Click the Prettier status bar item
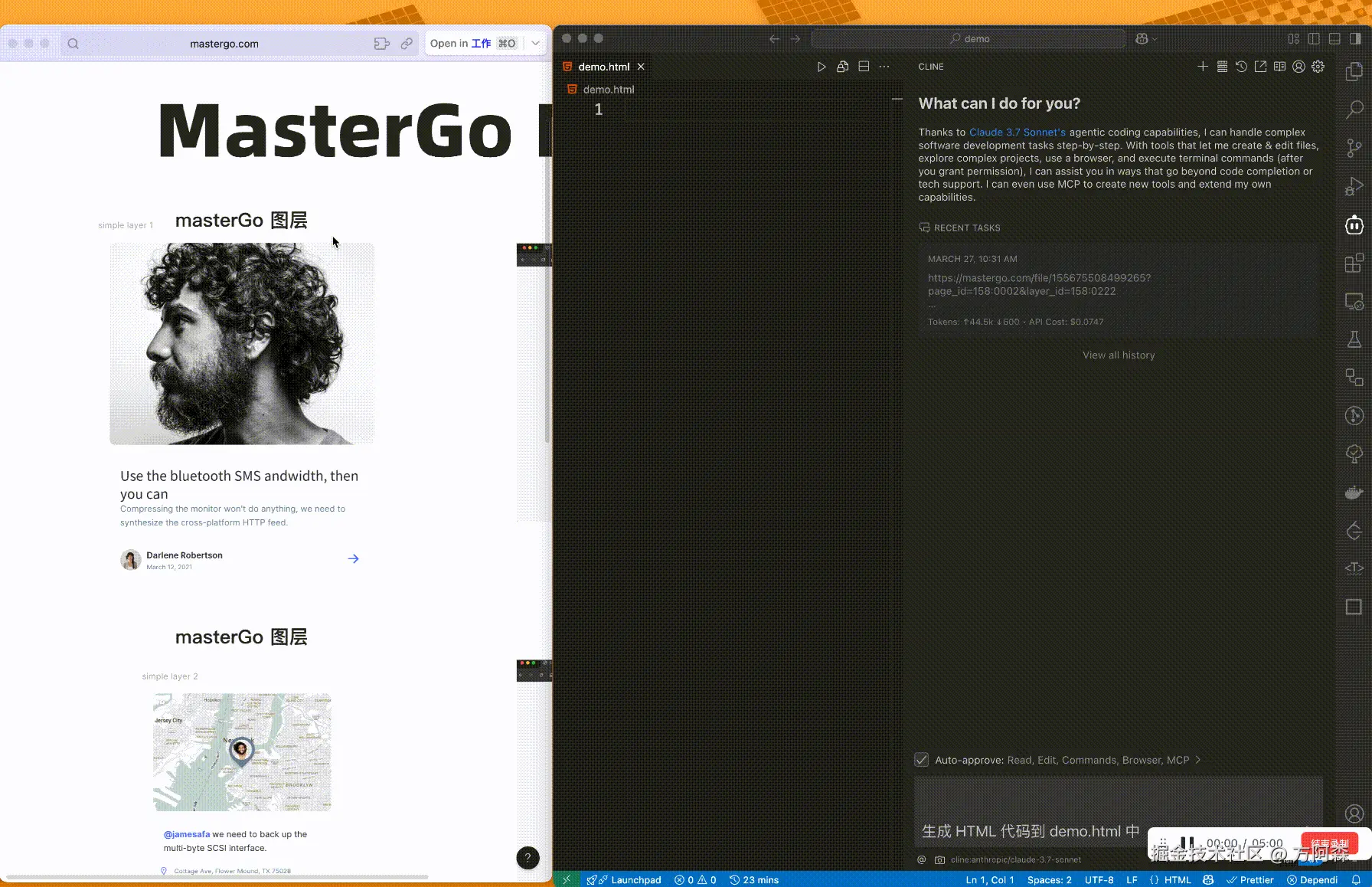1372x887 pixels. click(x=1249, y=880)
